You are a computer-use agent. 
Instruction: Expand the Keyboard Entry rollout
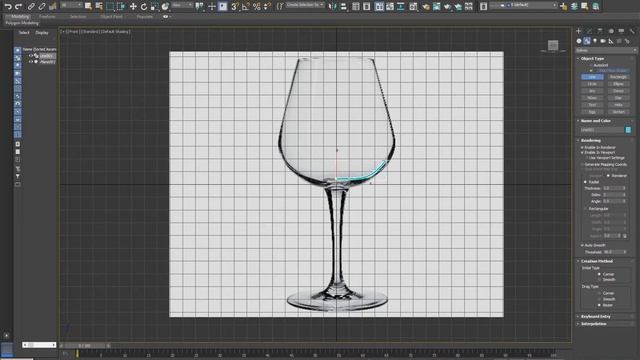pos(595,316)
